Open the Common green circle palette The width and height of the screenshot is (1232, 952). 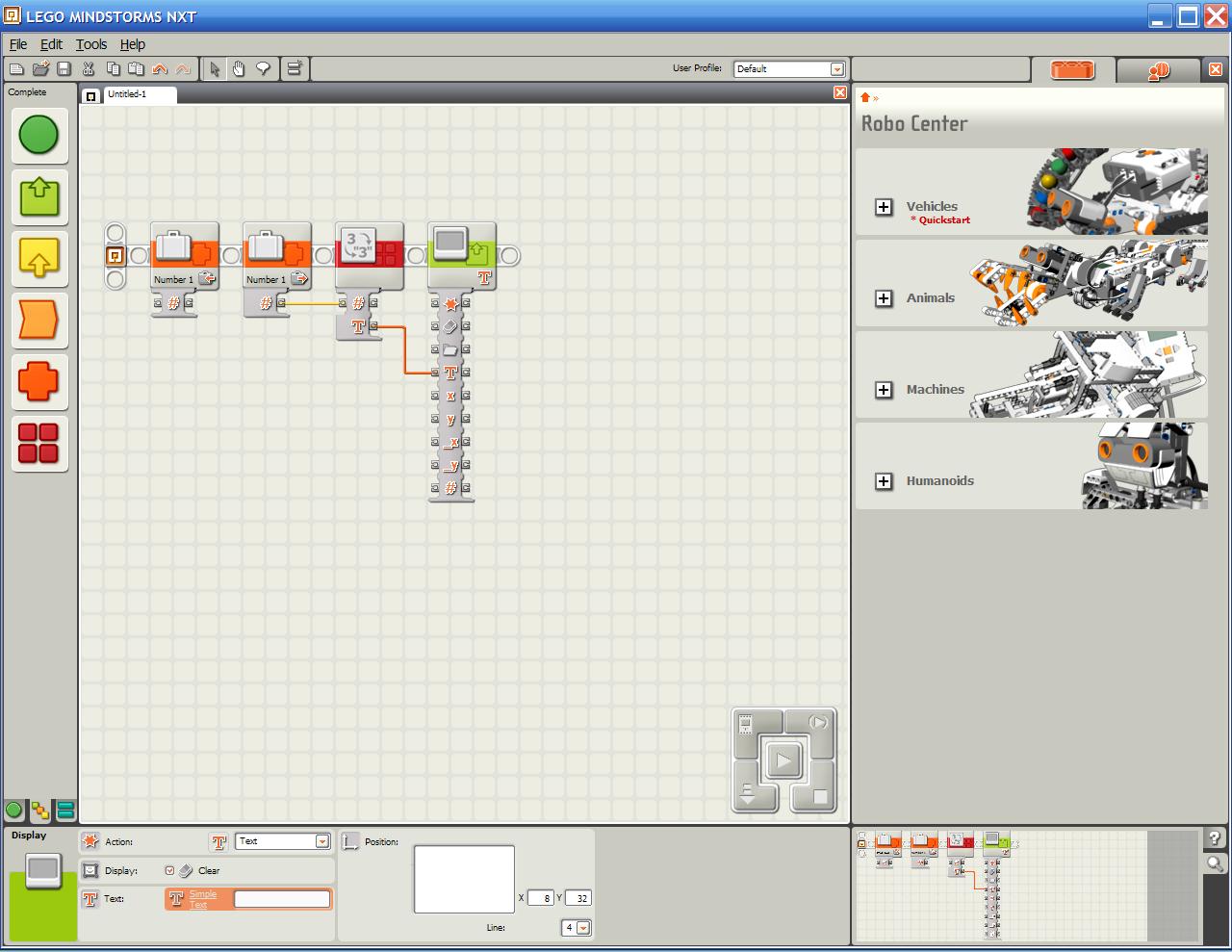[x=39, y=135]
